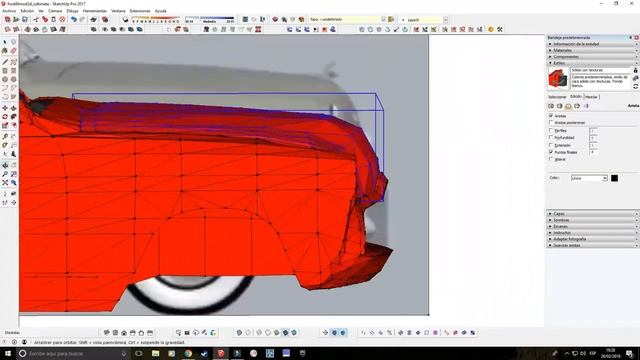Open the Cámara menu

(x=55, y=11)
